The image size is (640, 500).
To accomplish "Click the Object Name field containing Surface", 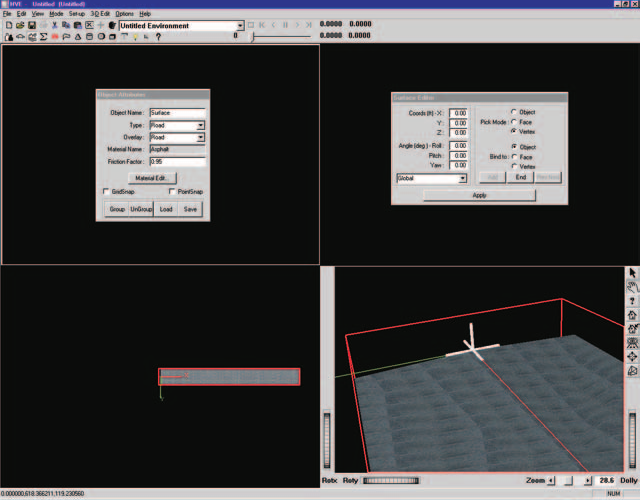I will (178, 113).
